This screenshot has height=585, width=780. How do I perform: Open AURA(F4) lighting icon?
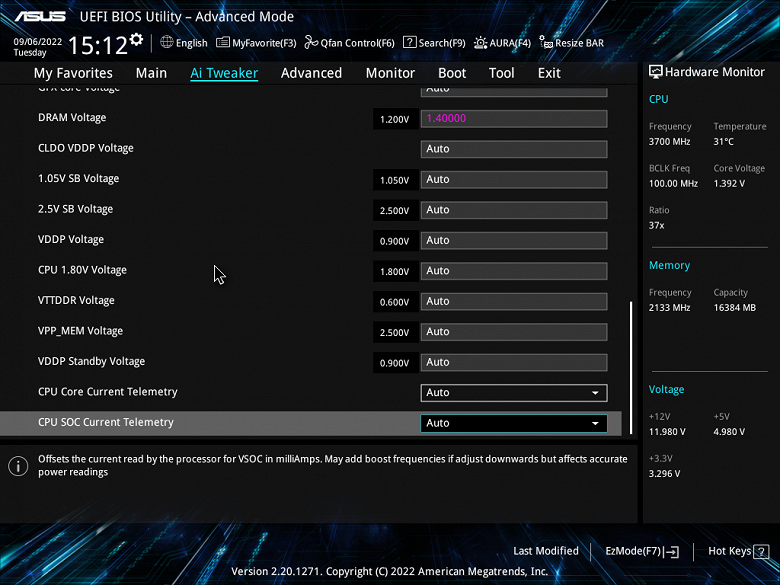pyautogui.click(x=480, y=43)
